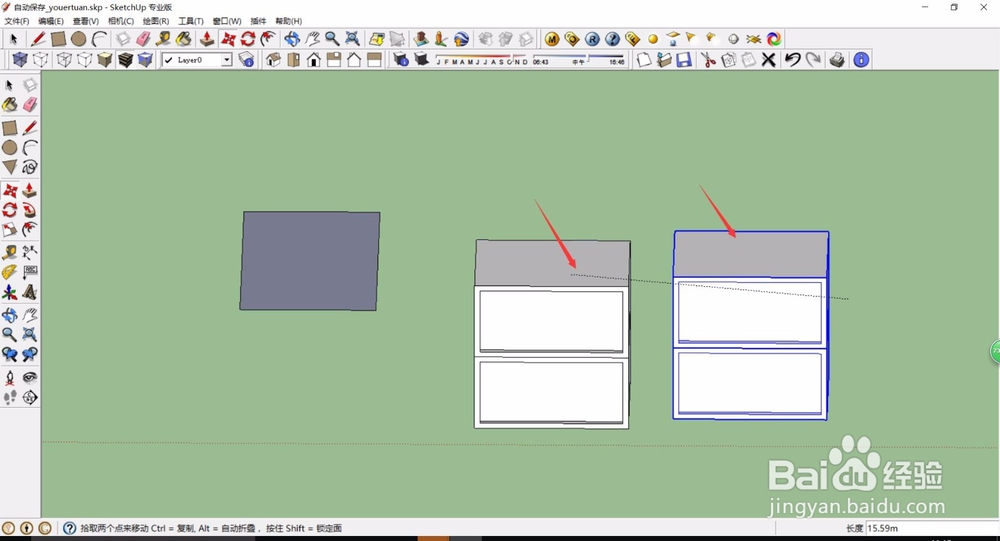Select the Section Plane tool
Image resolution: width=1000 pixels, height=541 pixels.
click(x=29, y=397)
